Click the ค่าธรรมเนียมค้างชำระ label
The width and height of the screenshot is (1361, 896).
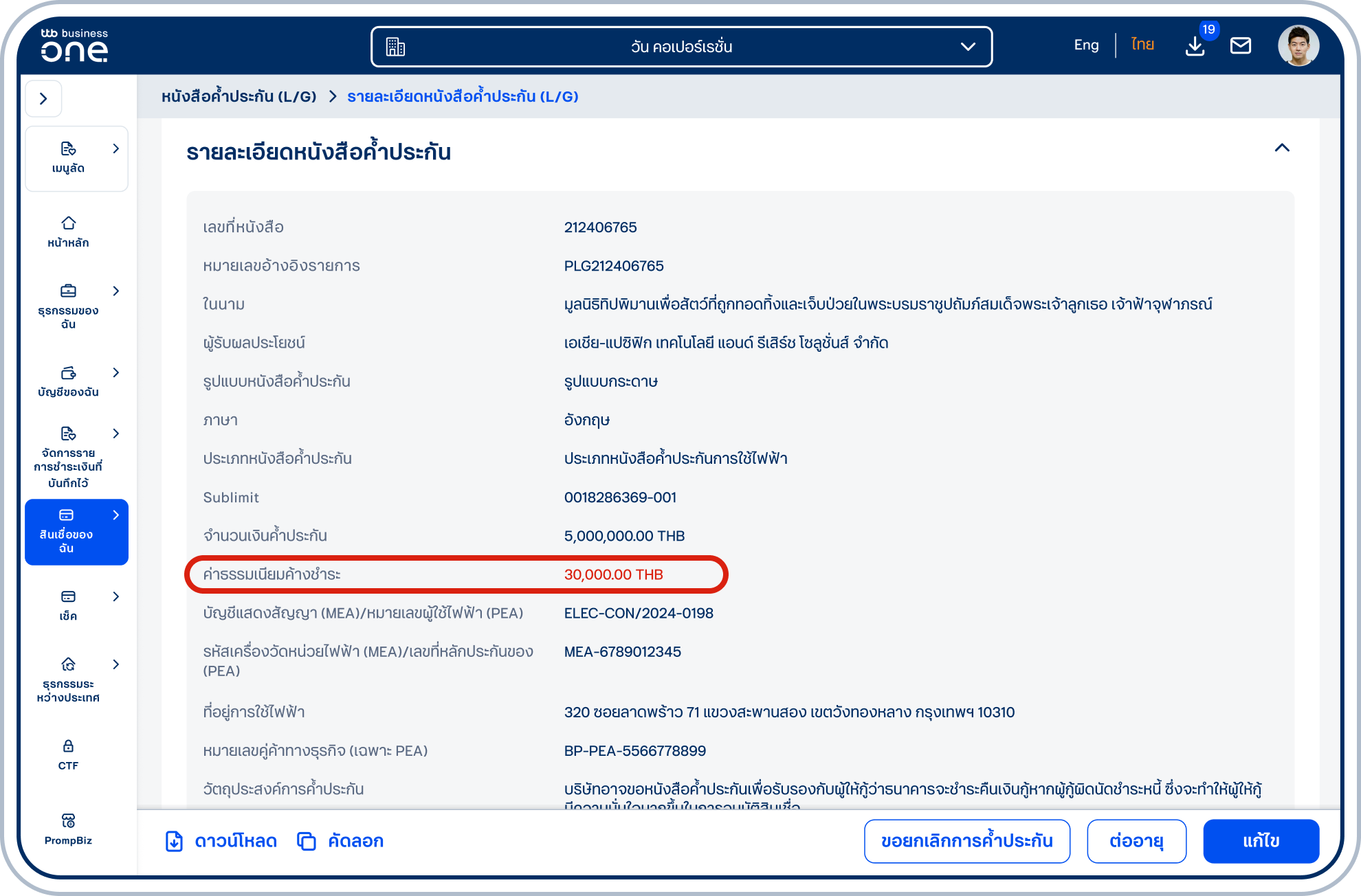click(272, 574)
